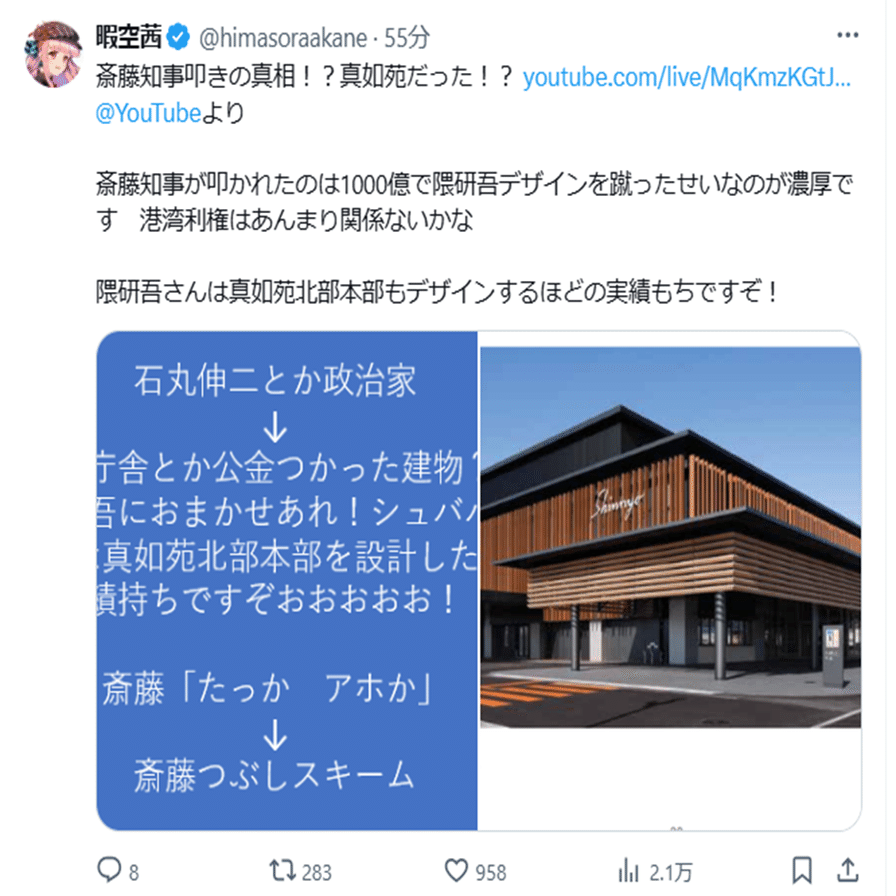Click the display name 暇空茜
Viewport: 896px width, 896px height.
[129, 38]
